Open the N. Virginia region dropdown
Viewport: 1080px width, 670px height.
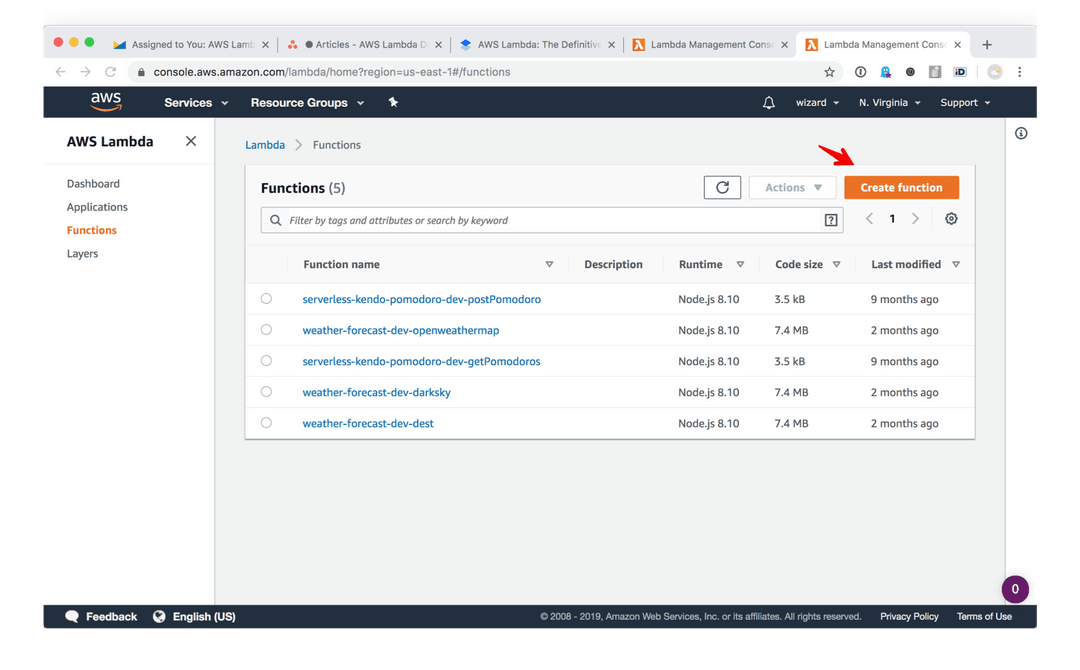(x=889, y=102)
